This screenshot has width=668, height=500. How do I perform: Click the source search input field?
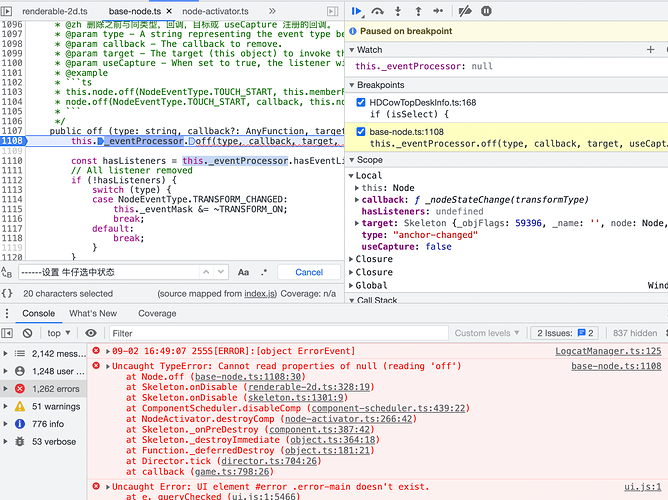[x=109, y=272]
